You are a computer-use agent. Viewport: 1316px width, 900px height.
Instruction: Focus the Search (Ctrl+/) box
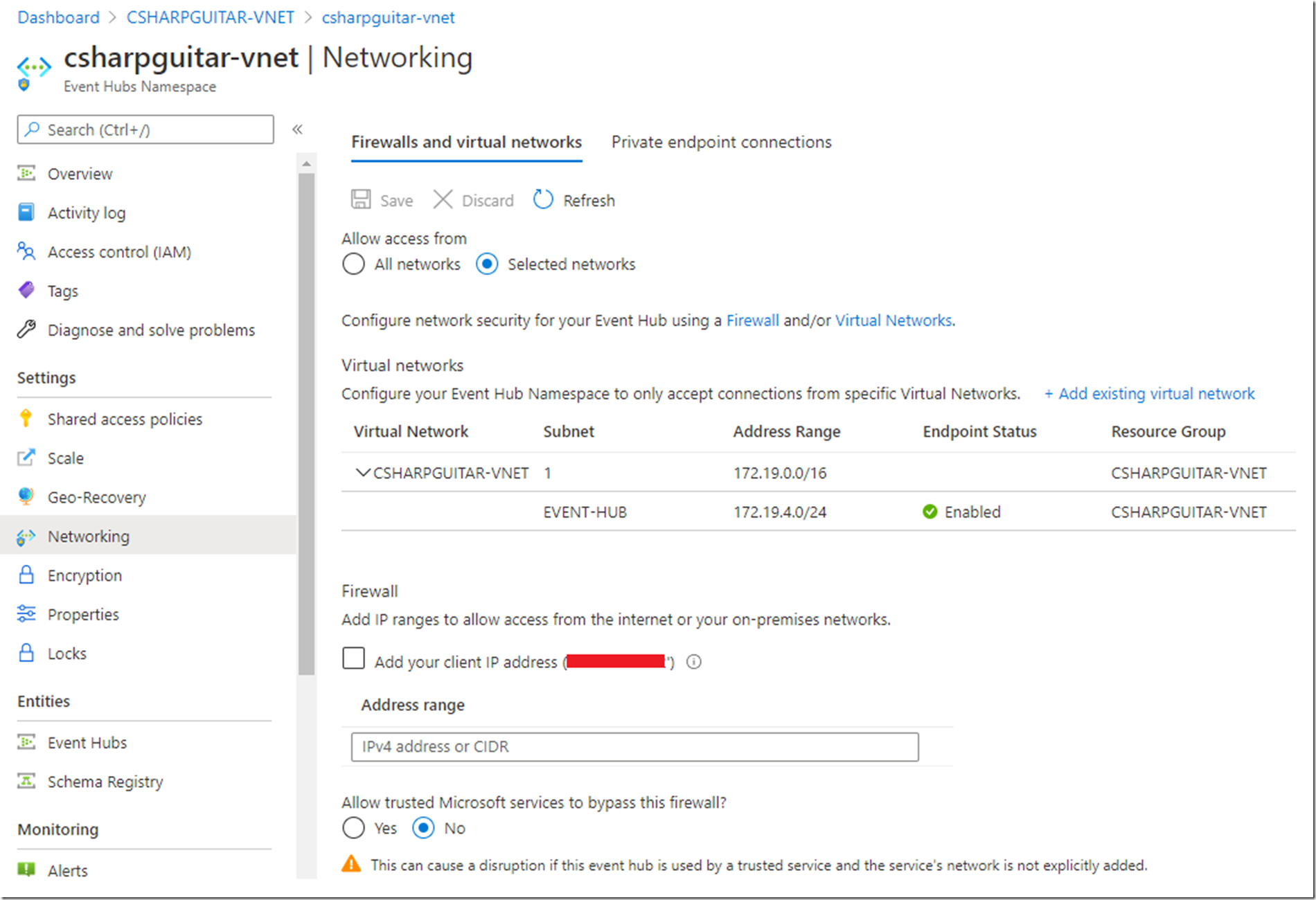(x=145, y=129)
